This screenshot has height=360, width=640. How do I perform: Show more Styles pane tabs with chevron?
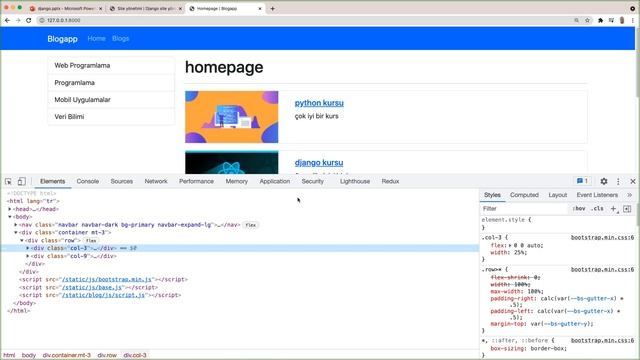[629, 195]
